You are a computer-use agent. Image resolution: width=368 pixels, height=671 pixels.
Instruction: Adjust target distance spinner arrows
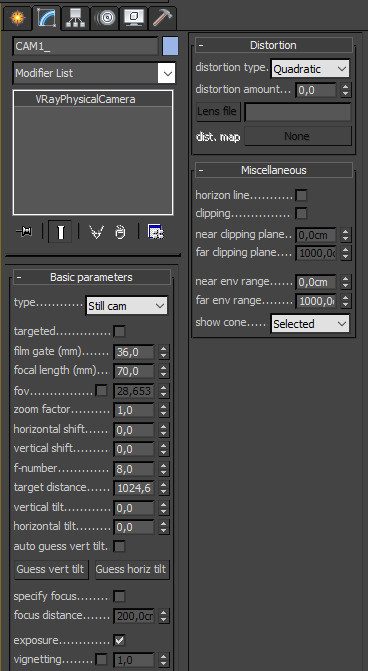[163, 488]
